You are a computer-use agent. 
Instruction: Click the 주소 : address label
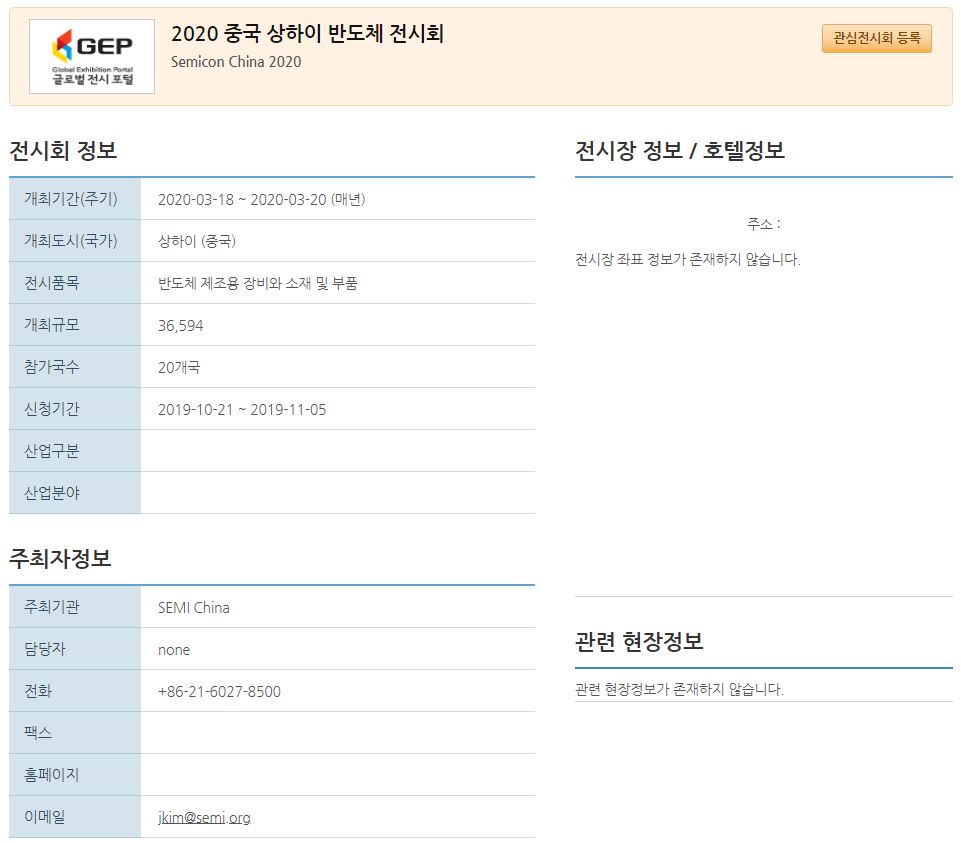click(764, 224)
